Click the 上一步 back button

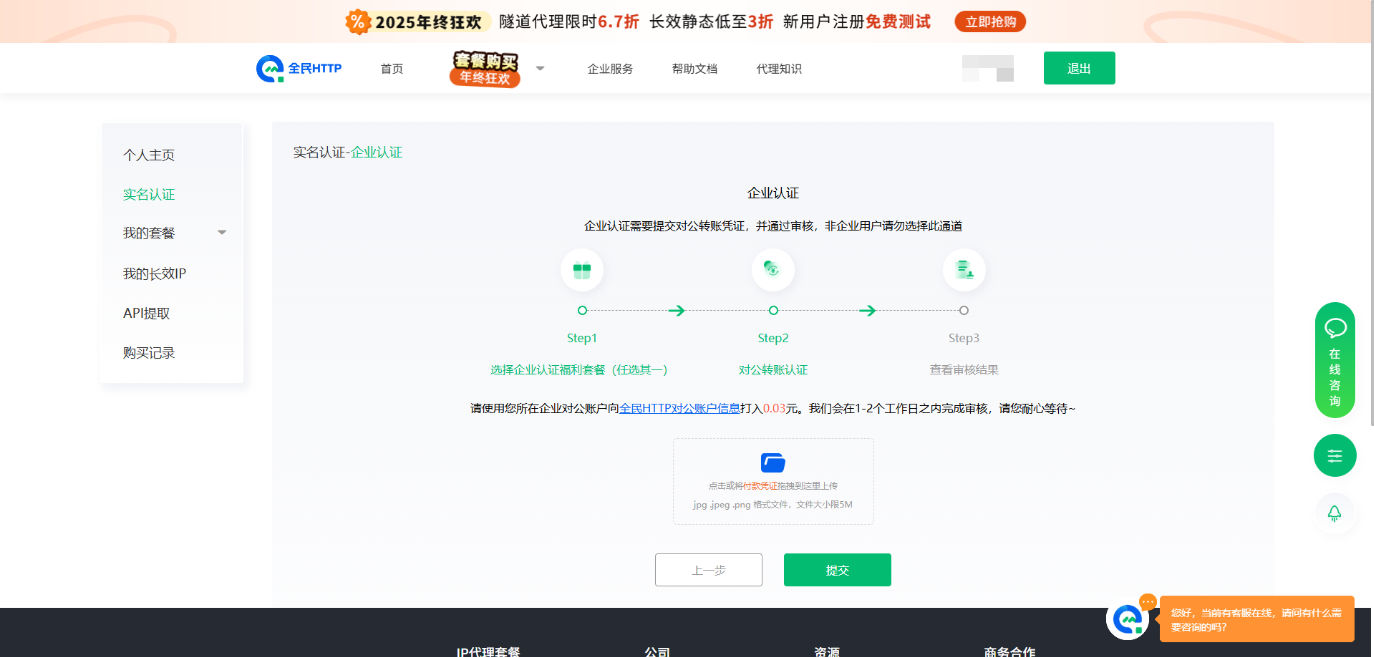[x=708, y=570]
